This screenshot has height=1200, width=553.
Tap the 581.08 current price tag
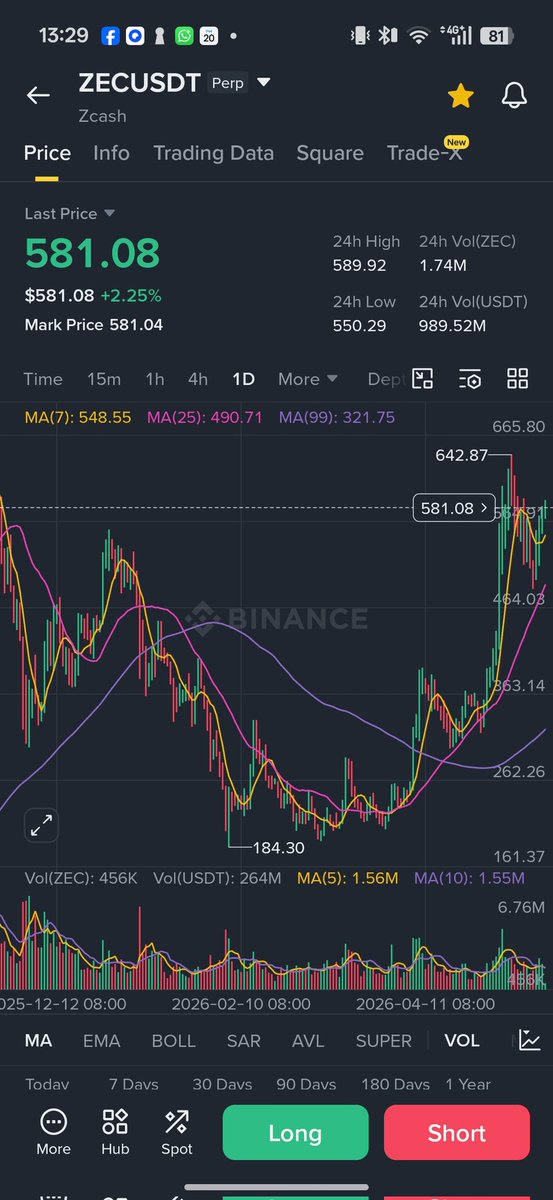click(455, 508)
